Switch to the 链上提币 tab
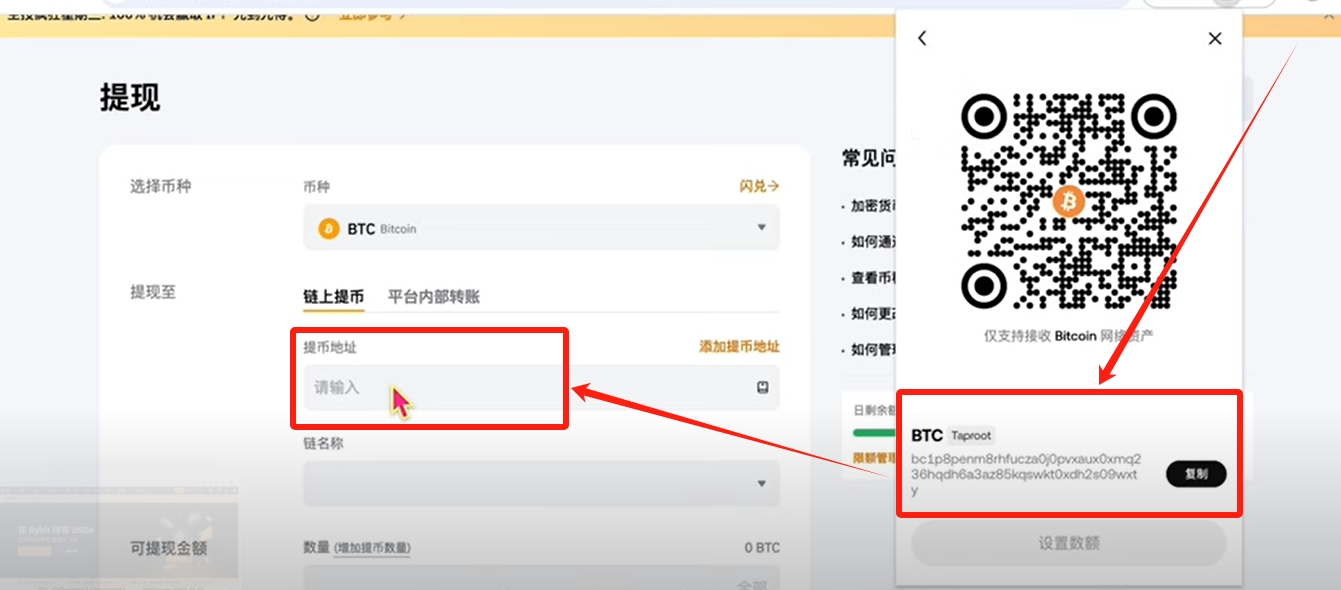Screen dimensions: 1341x590 (x=333, y=296)
